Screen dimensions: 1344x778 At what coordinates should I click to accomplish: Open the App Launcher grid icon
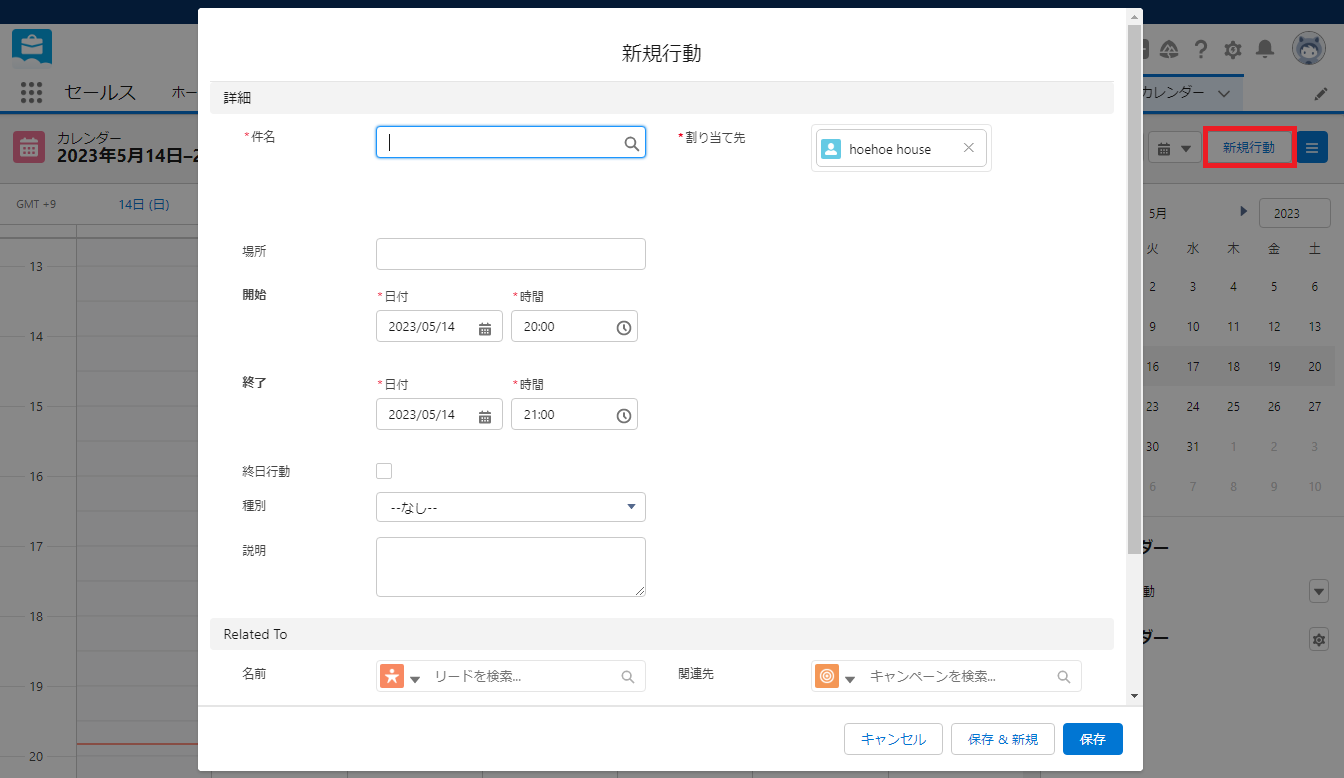pyautogui.click(x=32, y=93)
